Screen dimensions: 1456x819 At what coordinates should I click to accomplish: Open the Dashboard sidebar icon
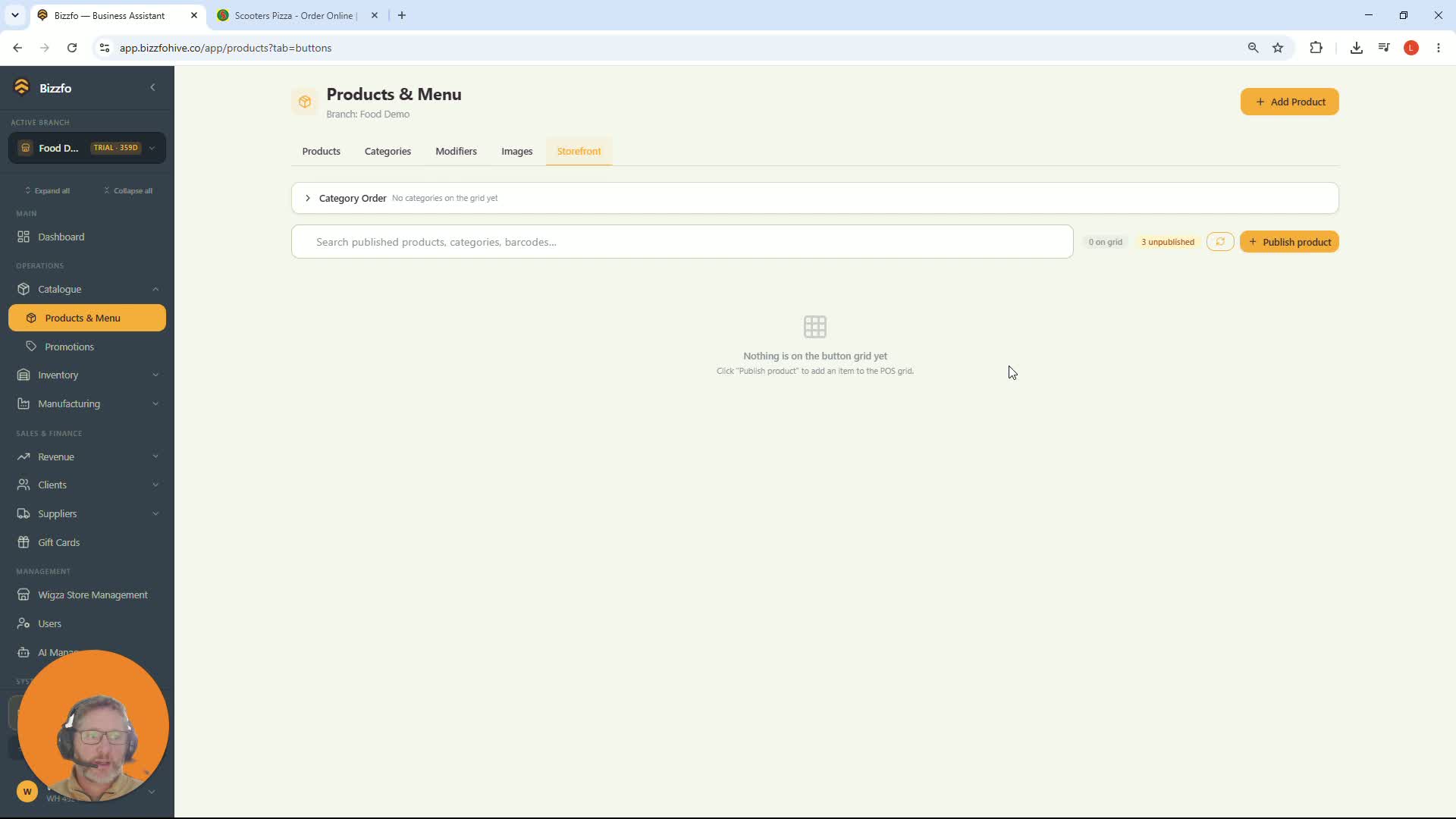(x=24, y=237)
